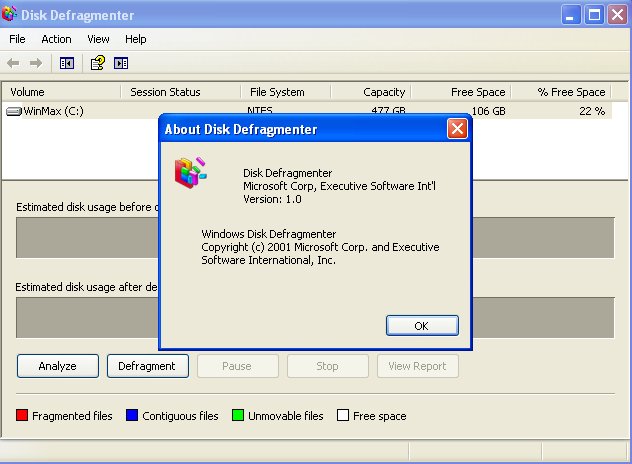The width and height of the screenshot is (632, 464).
Task: Open the Action menu
Action: (56, 39)
